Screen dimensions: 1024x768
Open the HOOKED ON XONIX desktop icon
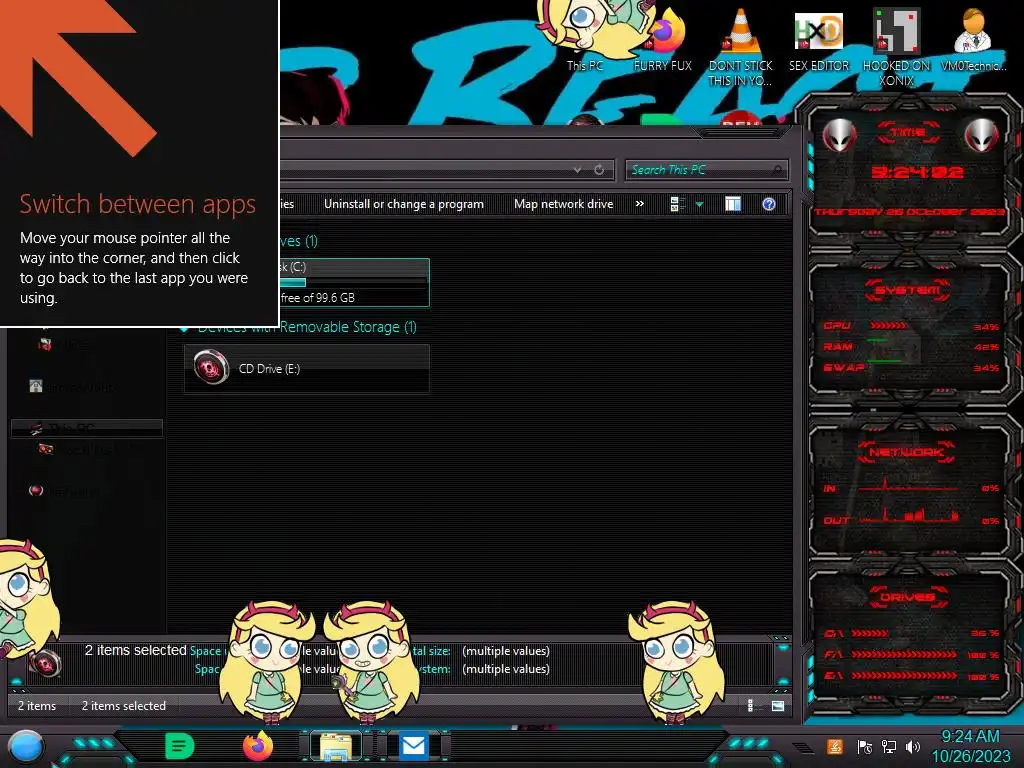click(896, 47)
